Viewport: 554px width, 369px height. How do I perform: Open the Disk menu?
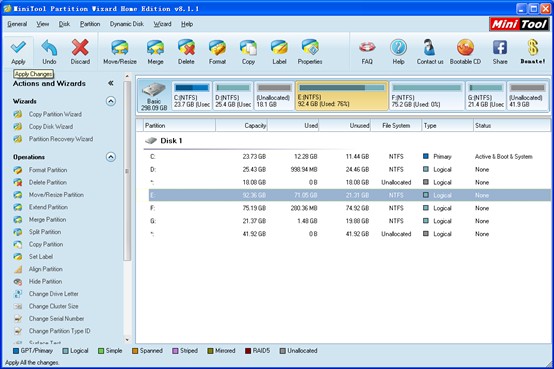pyautogui.click(x=64, y=24)
